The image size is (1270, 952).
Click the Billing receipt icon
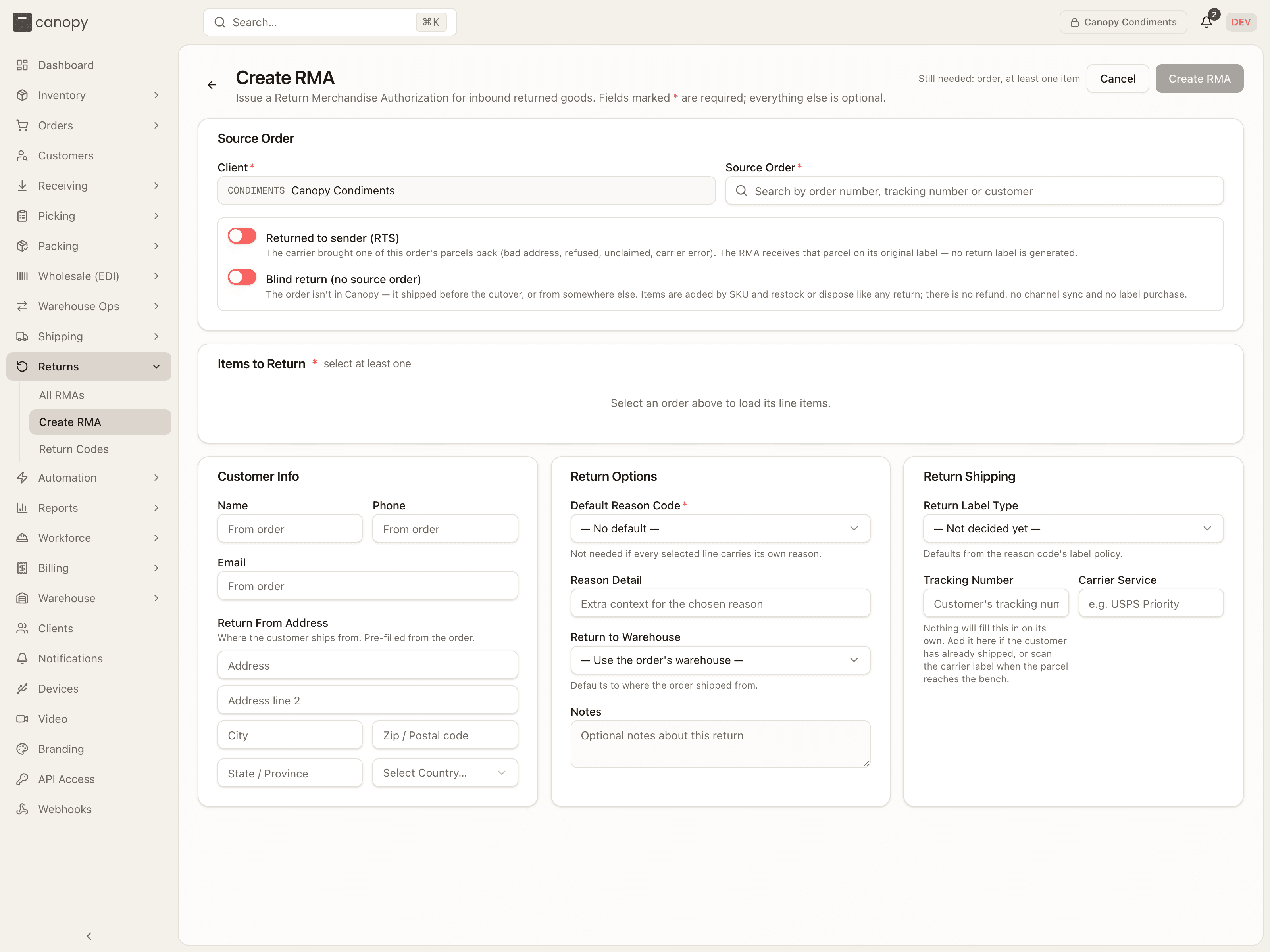click(22, 568)
